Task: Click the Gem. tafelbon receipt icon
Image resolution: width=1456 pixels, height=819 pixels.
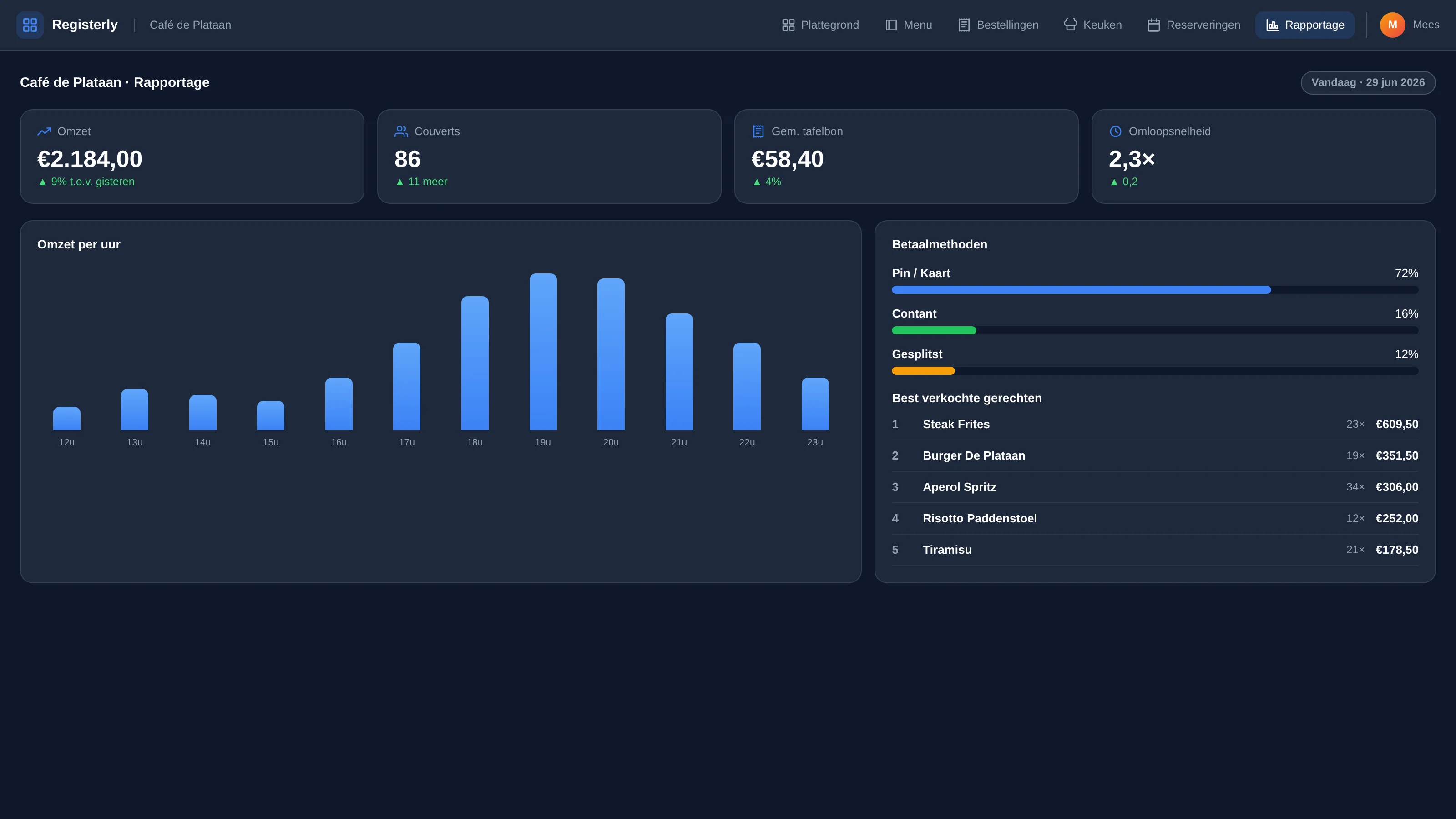Action: (x=758, y=131)
